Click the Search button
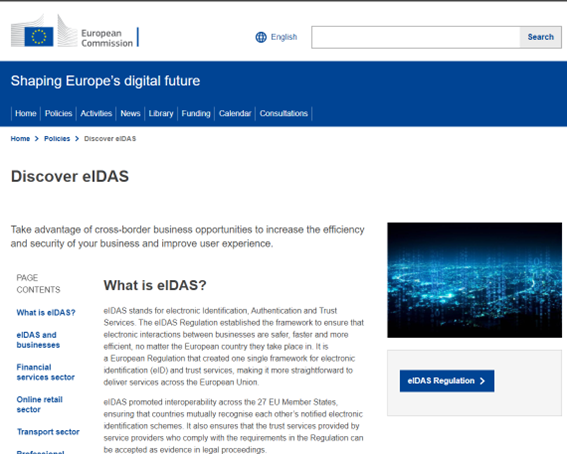This screenshot has width=567, height=454. pyautogui.click(x=540, y=37)
